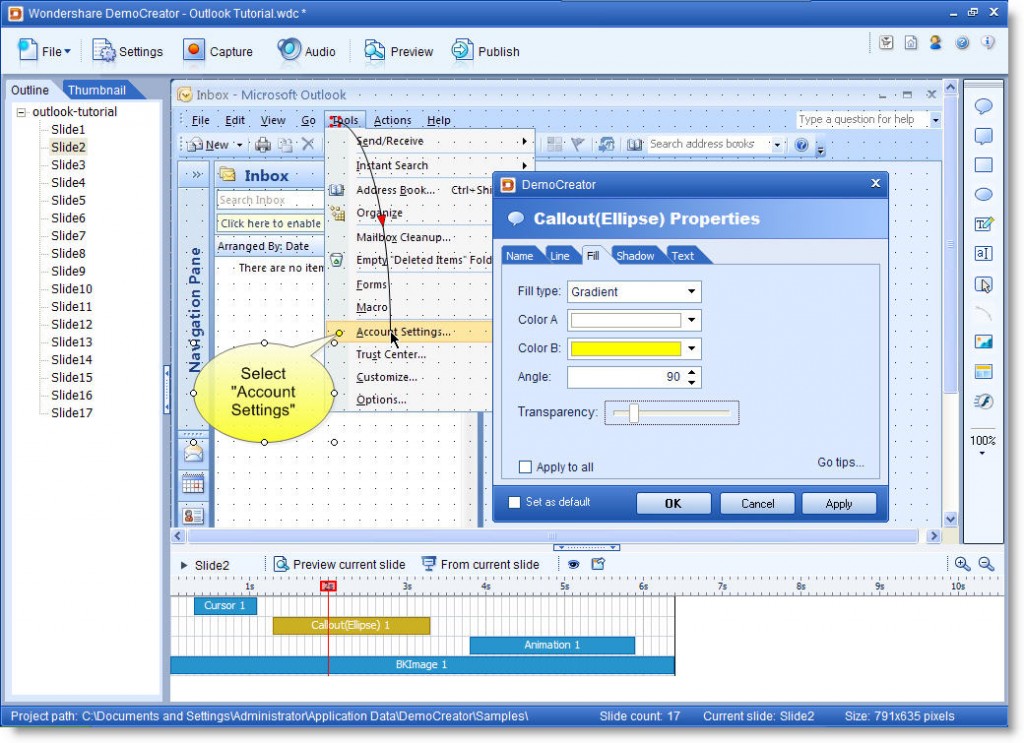Cancel the Callout Properties dialog
1024x743 pixels.
point(758,503)
